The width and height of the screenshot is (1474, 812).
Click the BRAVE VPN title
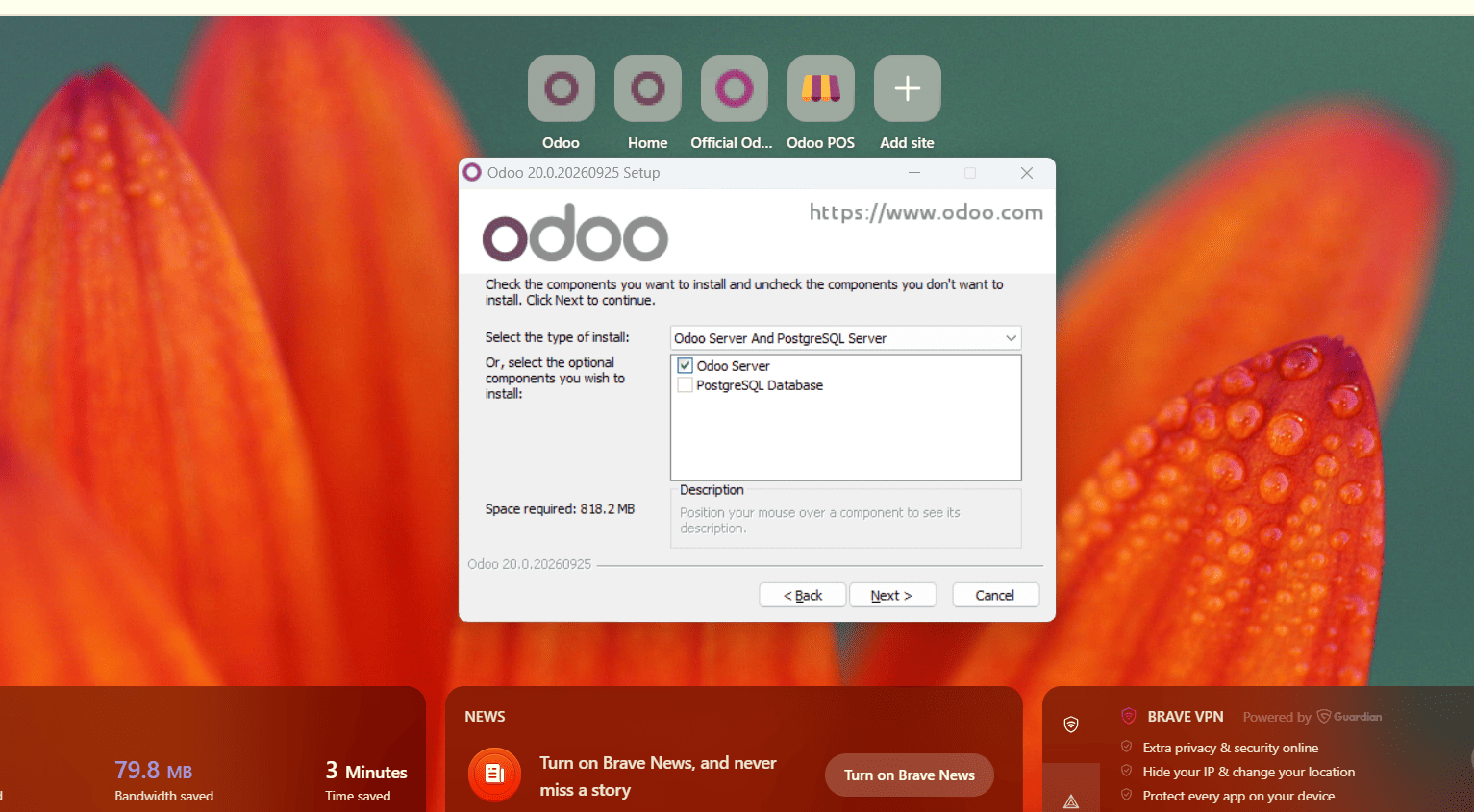tap(1186, 717)
